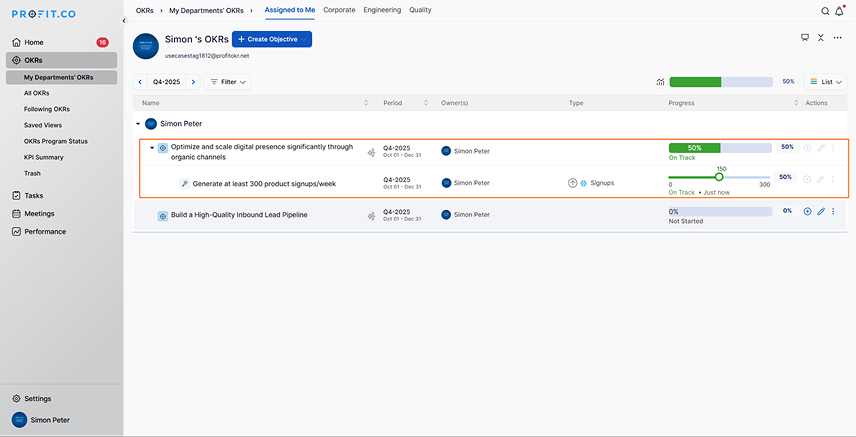The height and width of the screenshot is (437, 856).
Task: Click the OKRs breadcrumb link
Action: [145, 10]
